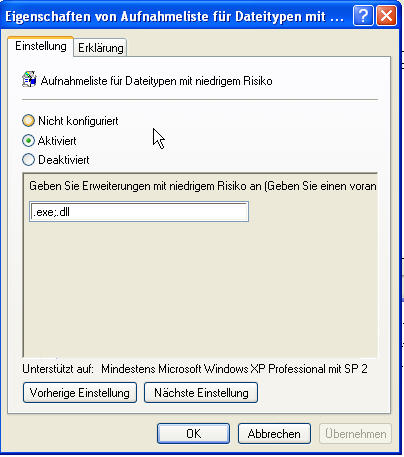This screenshot has height=457, width=404.
Task: Click the dialog title bar text
Action: click(174, 16)
